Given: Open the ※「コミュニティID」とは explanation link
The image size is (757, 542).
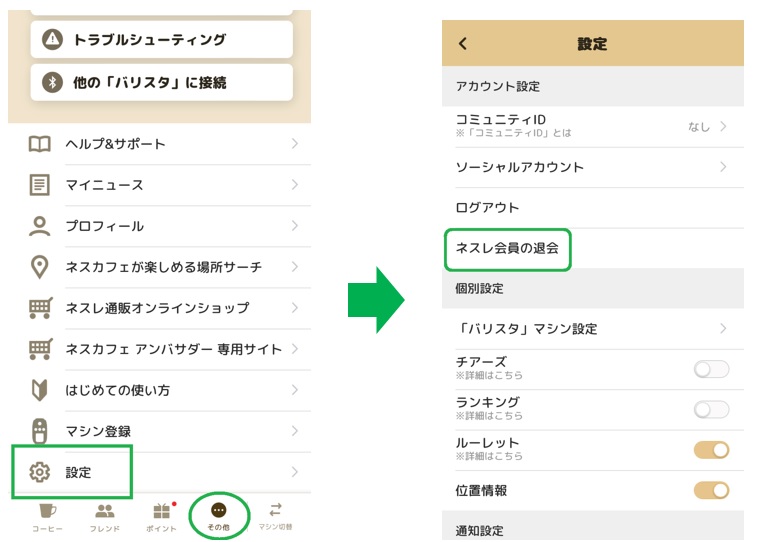Looking at the screenshot, I should click(513, 133).
